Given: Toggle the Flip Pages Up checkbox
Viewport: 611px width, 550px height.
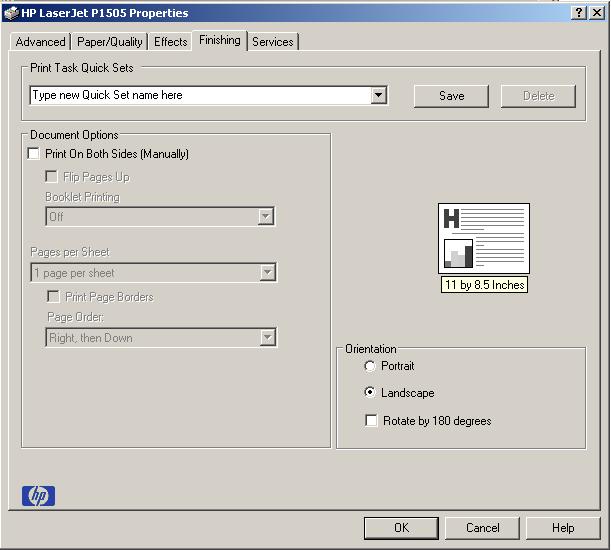Looking at the screenshot, I should [x=51, y=177].
